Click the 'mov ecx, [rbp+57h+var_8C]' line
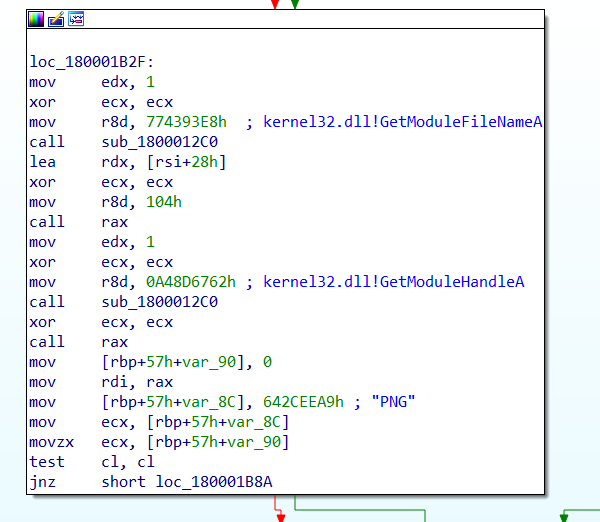The height and width of the screenshot is (522, 600). [x=159, y=422]
